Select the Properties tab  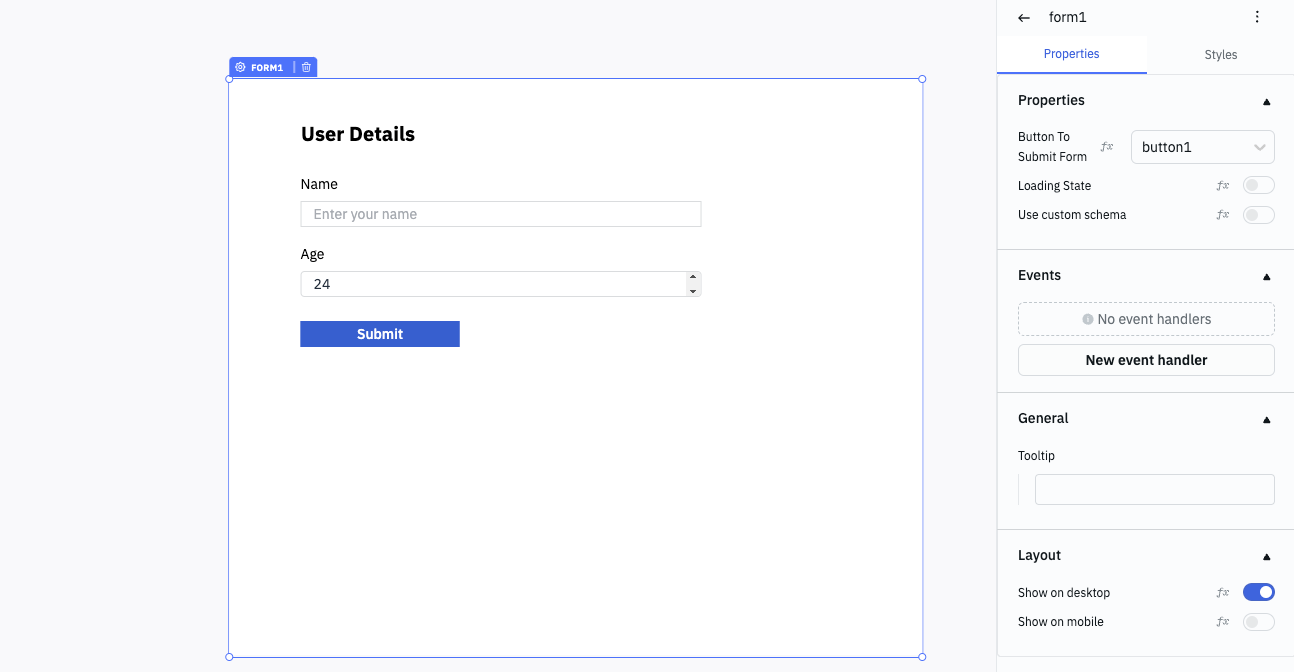(x=1071, y=54)
